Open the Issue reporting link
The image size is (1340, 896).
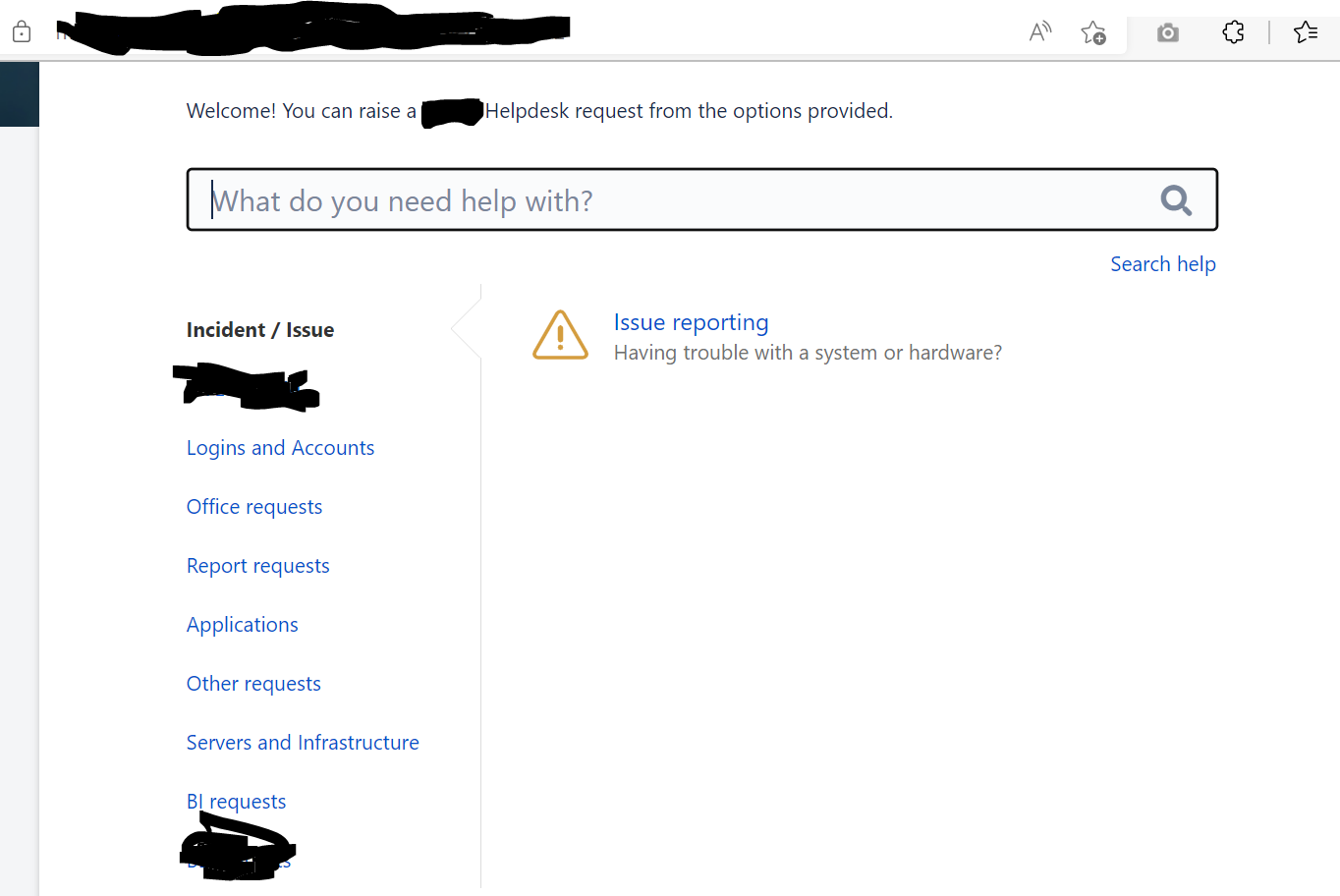click(x=691, y=322)
